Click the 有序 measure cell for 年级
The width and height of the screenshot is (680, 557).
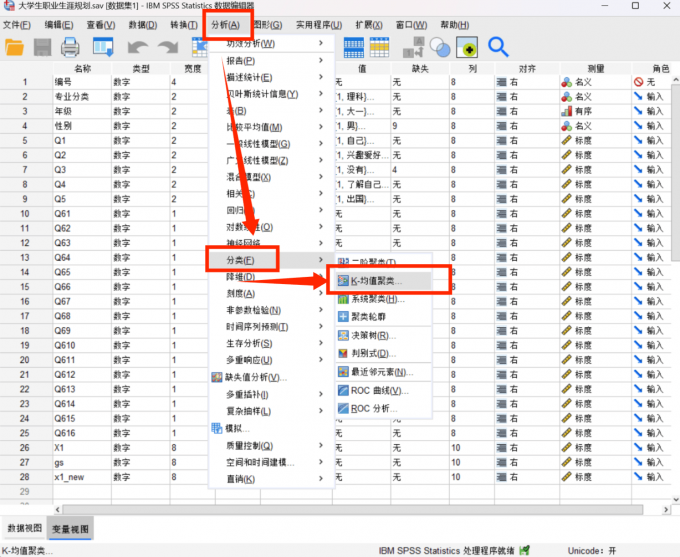click(x=595, y=111)
